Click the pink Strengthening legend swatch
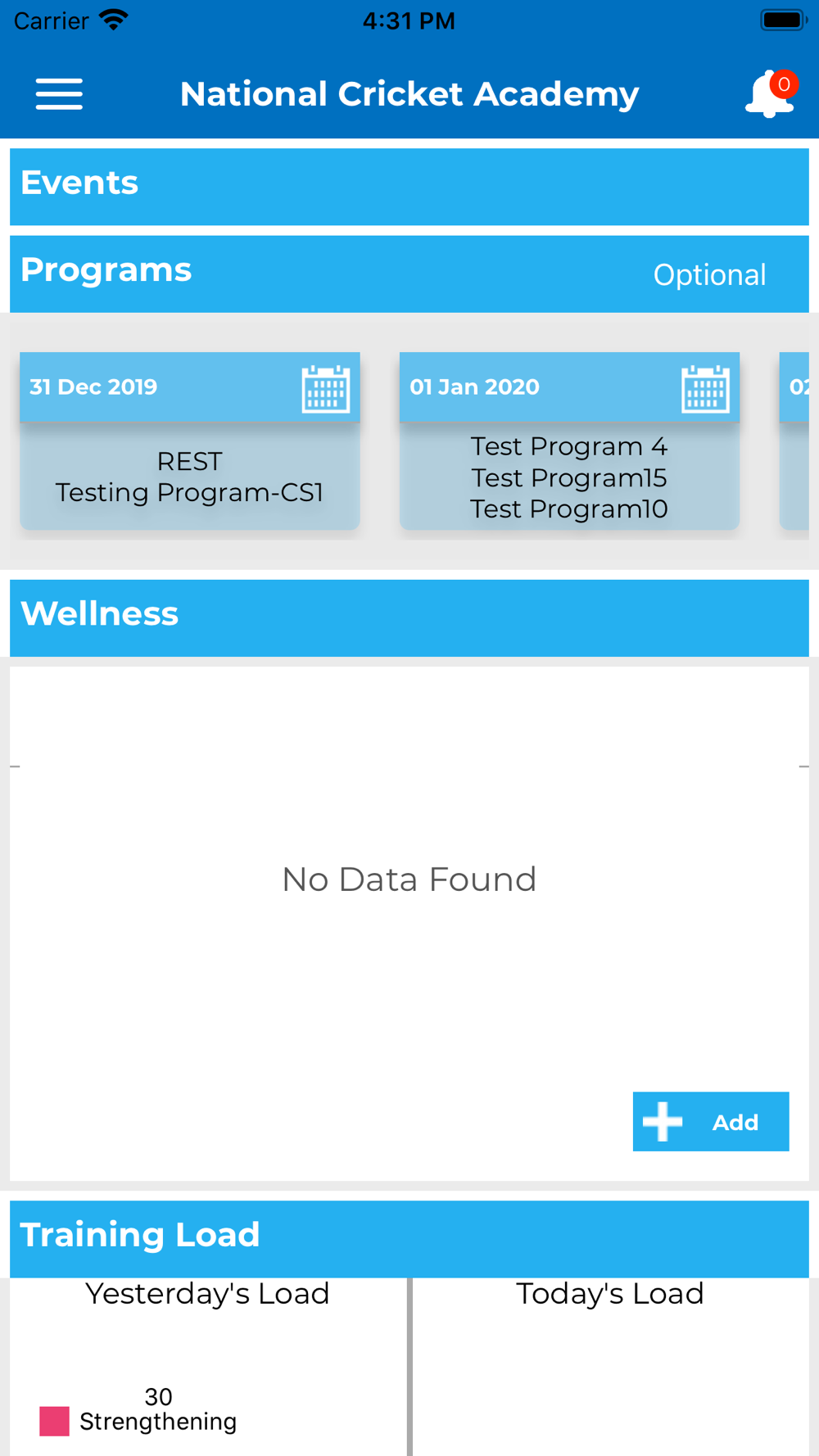Viewport: 819px width, 1456px height. [x=54, y=1421]
